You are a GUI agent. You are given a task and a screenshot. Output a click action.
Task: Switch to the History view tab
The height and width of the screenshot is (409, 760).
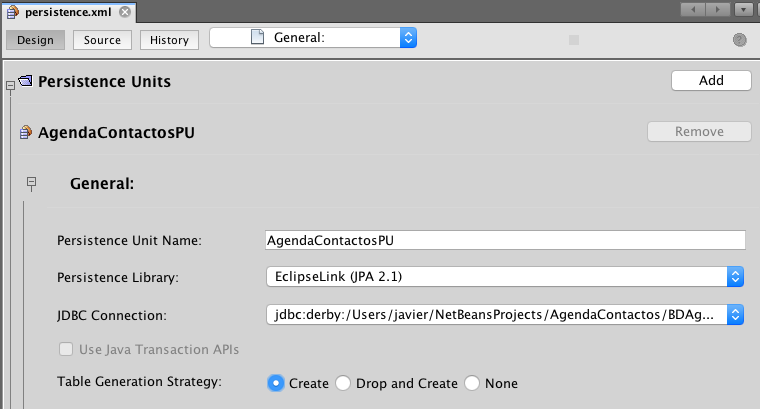click(169, 40)
